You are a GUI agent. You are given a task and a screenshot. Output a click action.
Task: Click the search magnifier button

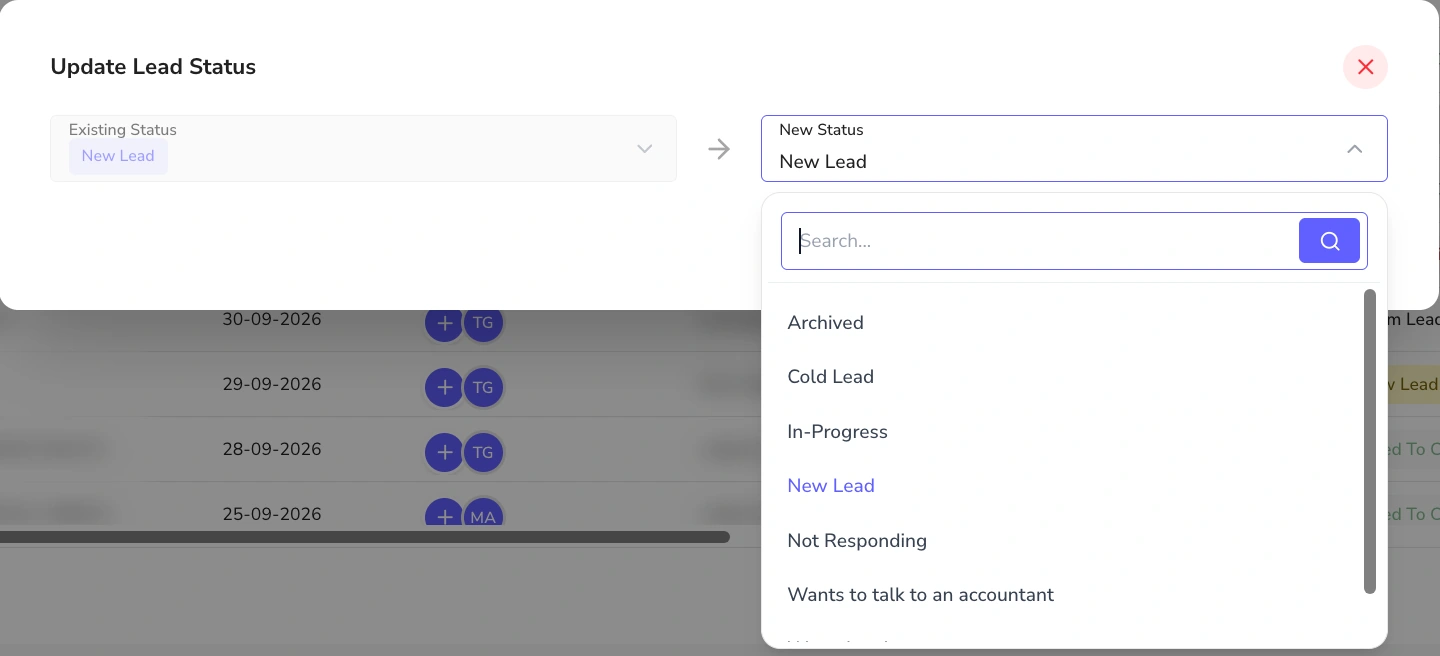click(1329, 241)
